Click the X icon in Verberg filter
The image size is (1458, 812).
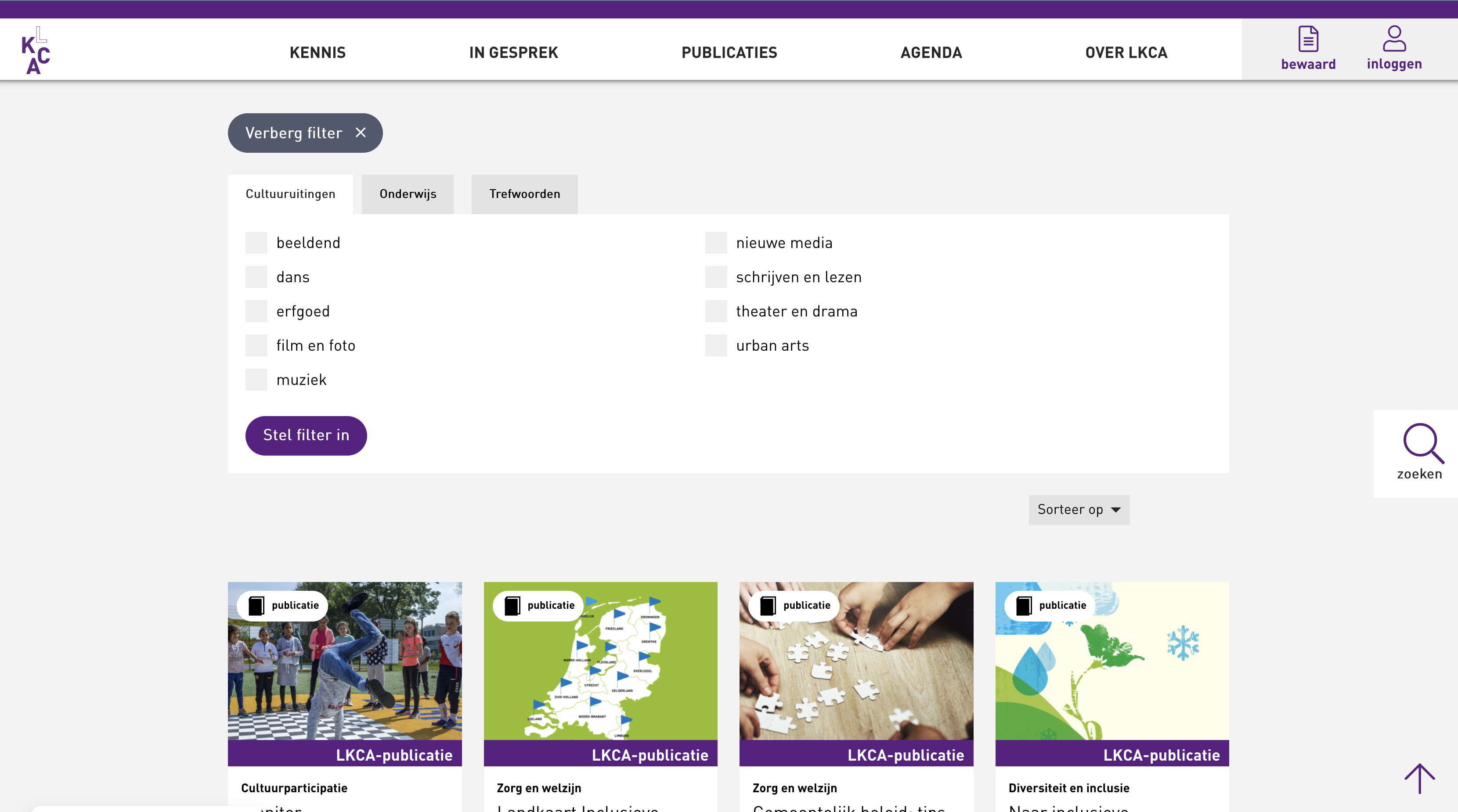[x=361, y=133]
